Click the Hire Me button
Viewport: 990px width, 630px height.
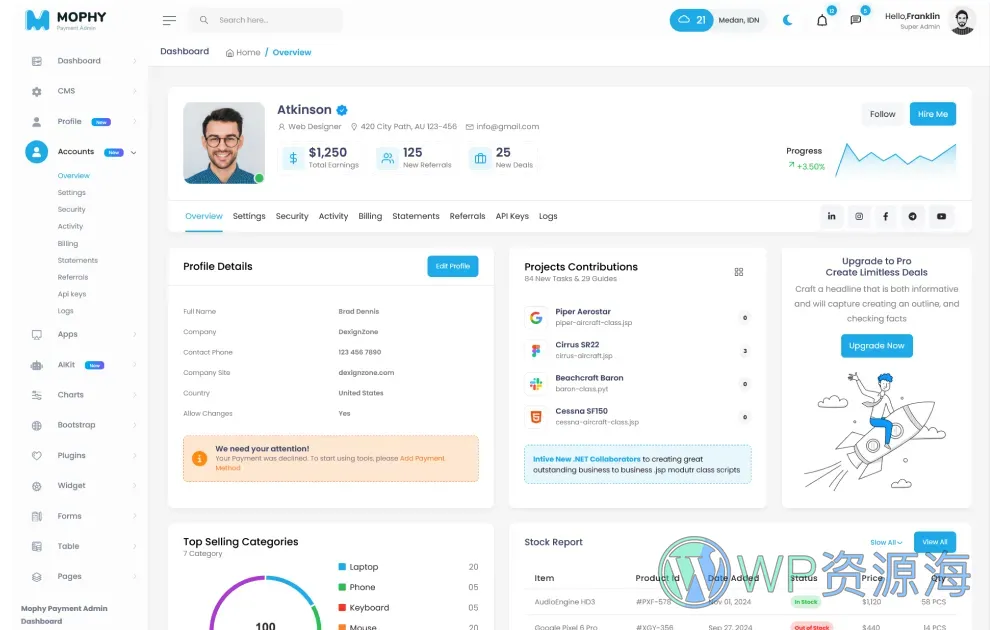click(932, 113)
